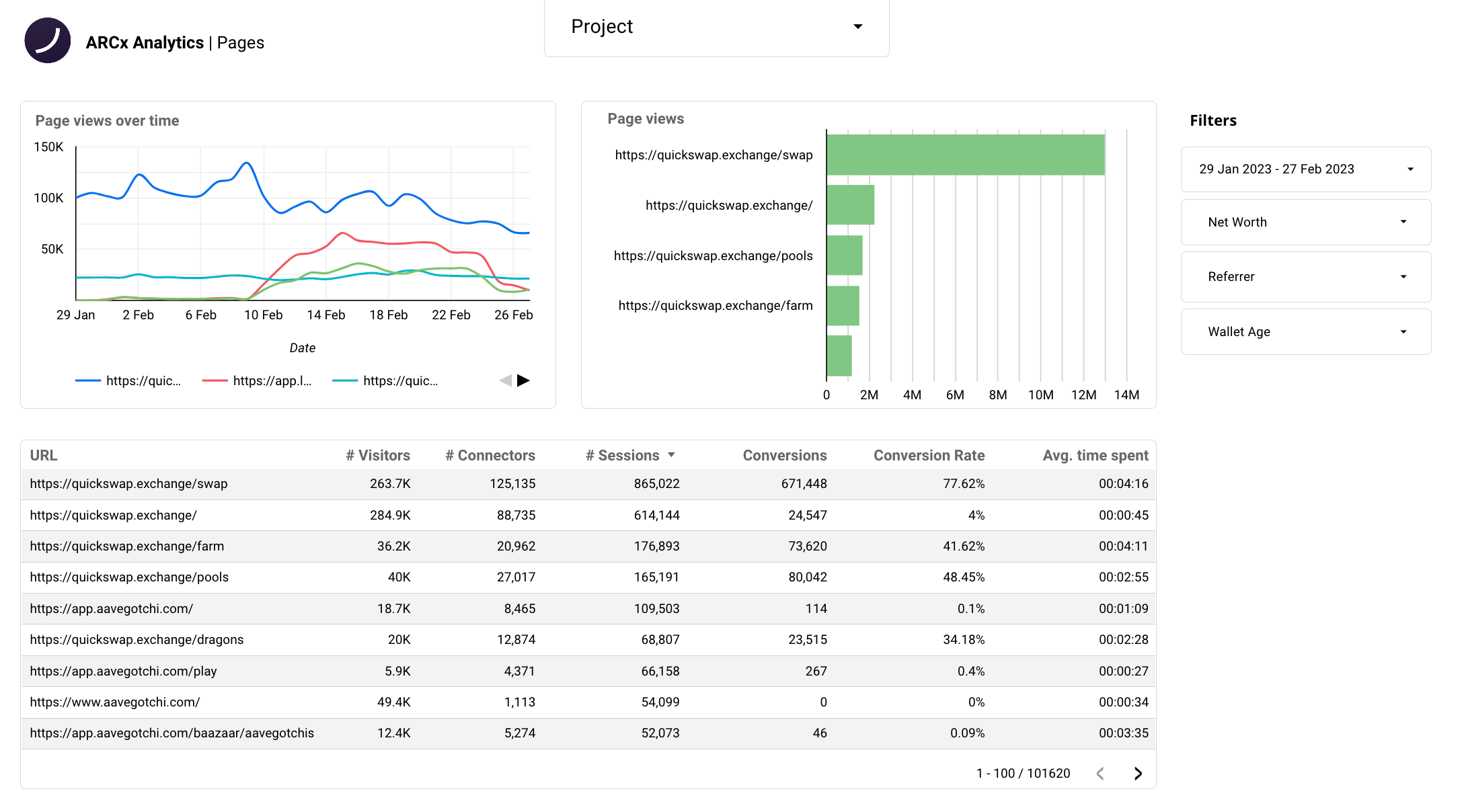Sort table by Conversions header
Image resolution: width=1462 pixels, height=812 pixels.
coord(785,455)
